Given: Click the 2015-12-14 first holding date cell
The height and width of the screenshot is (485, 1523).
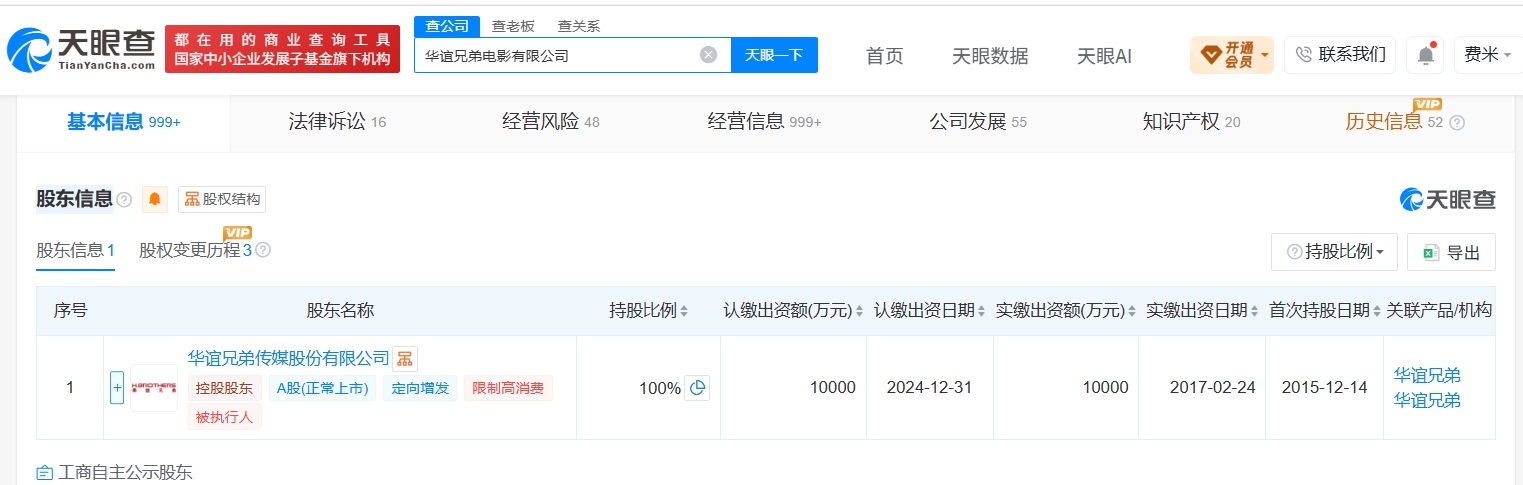Looking at the screenshot, I should (x=1324, y=388).
